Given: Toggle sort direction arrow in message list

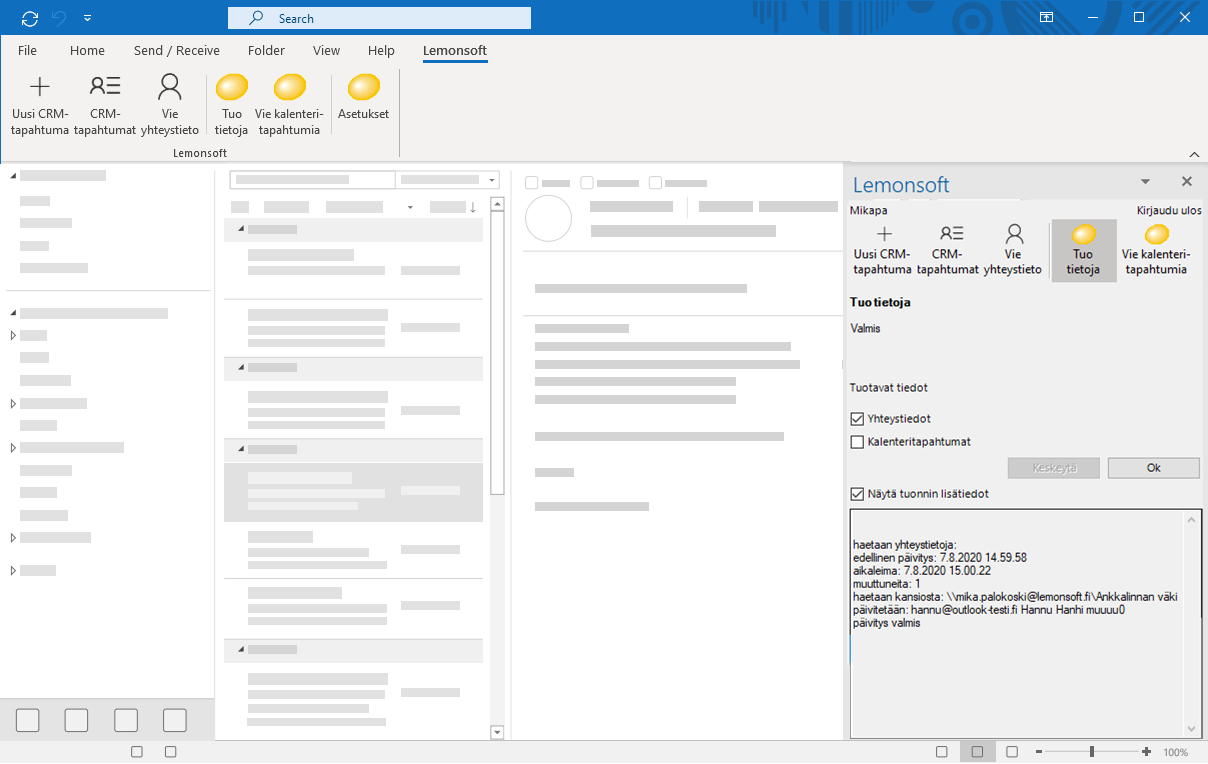Looking at the screenshot, I should pos(473,207).
